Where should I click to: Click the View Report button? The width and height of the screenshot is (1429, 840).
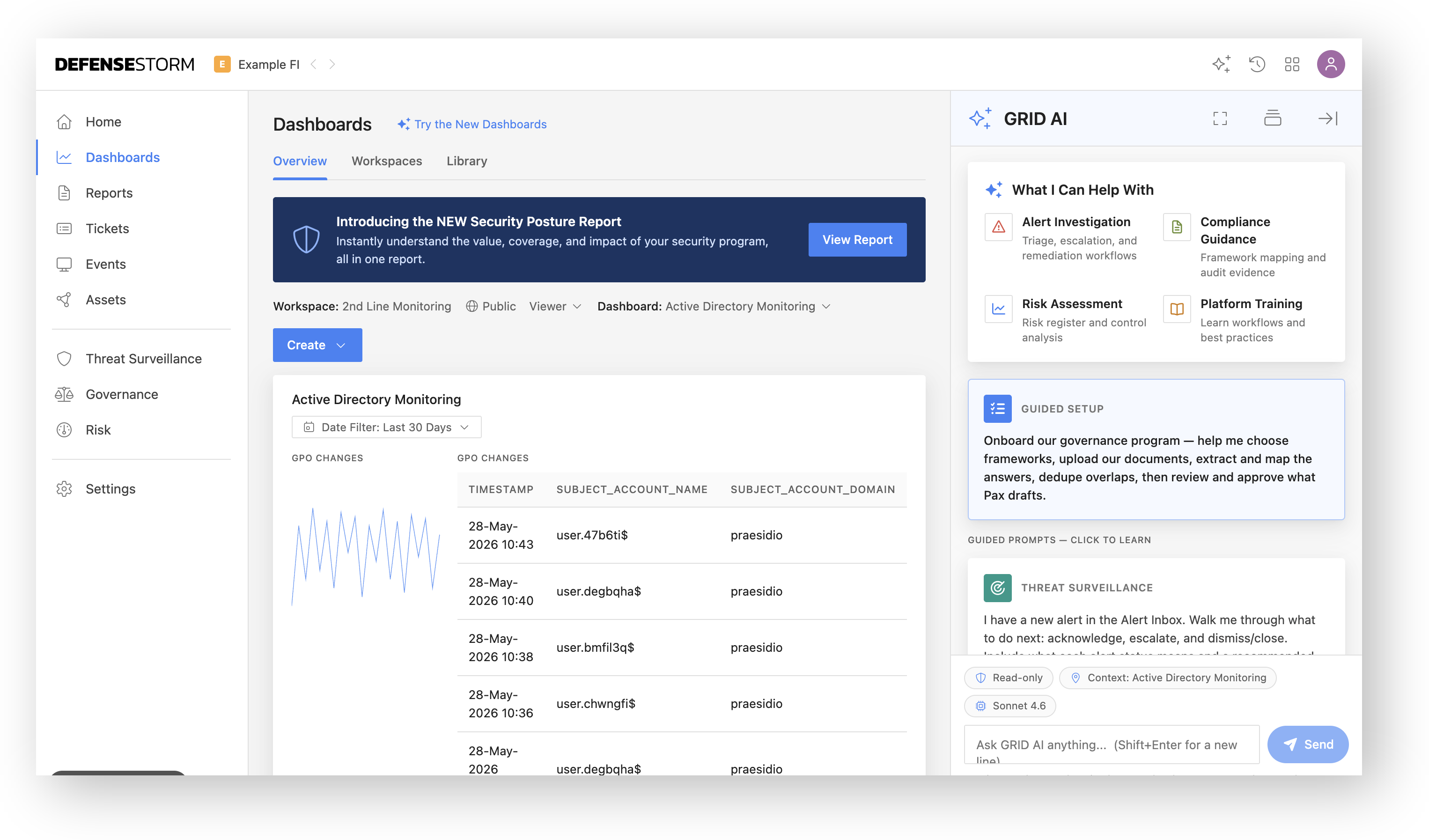click(x=857, y=240)
